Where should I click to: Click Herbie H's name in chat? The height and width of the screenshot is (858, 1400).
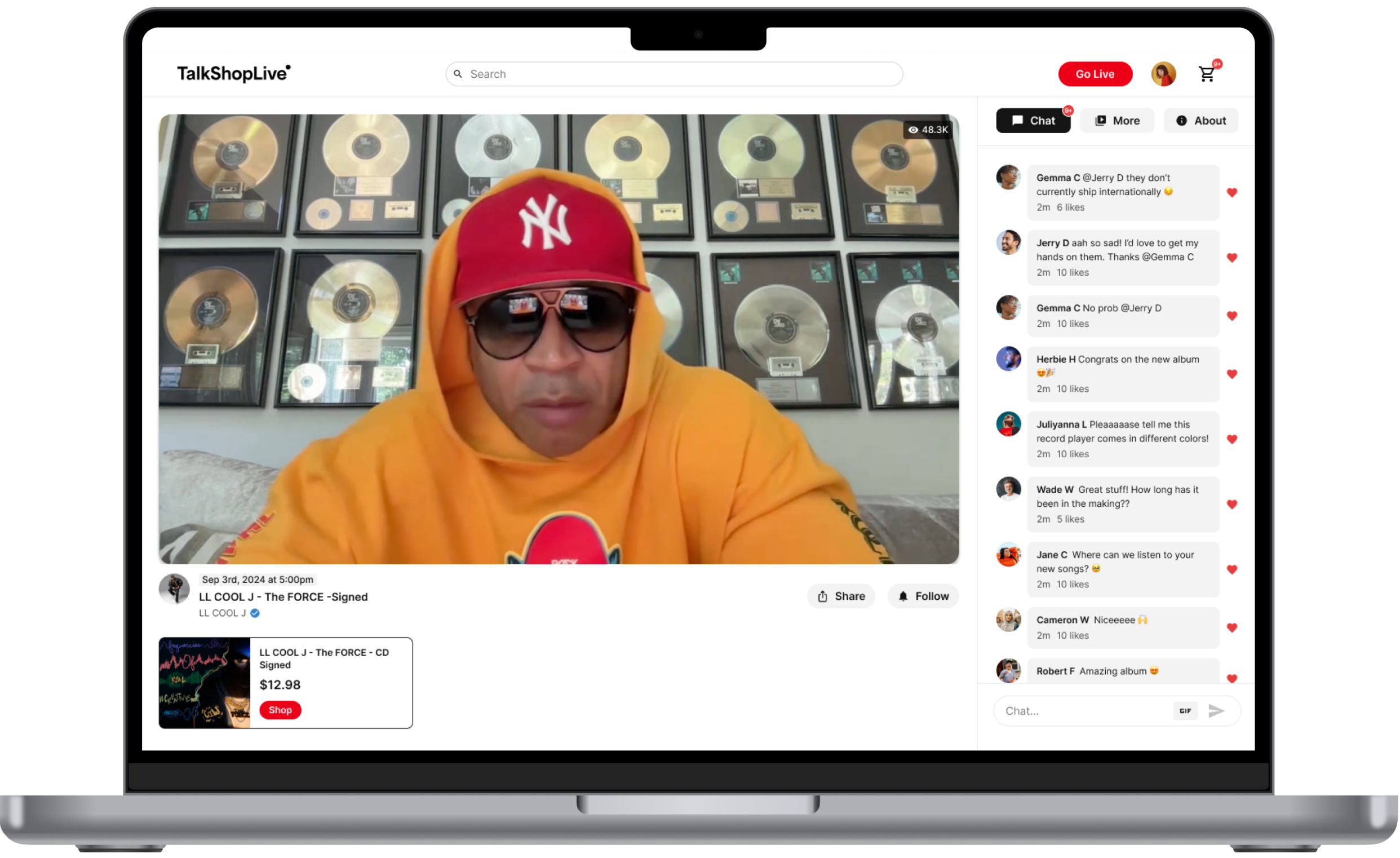pos(1056,360)
